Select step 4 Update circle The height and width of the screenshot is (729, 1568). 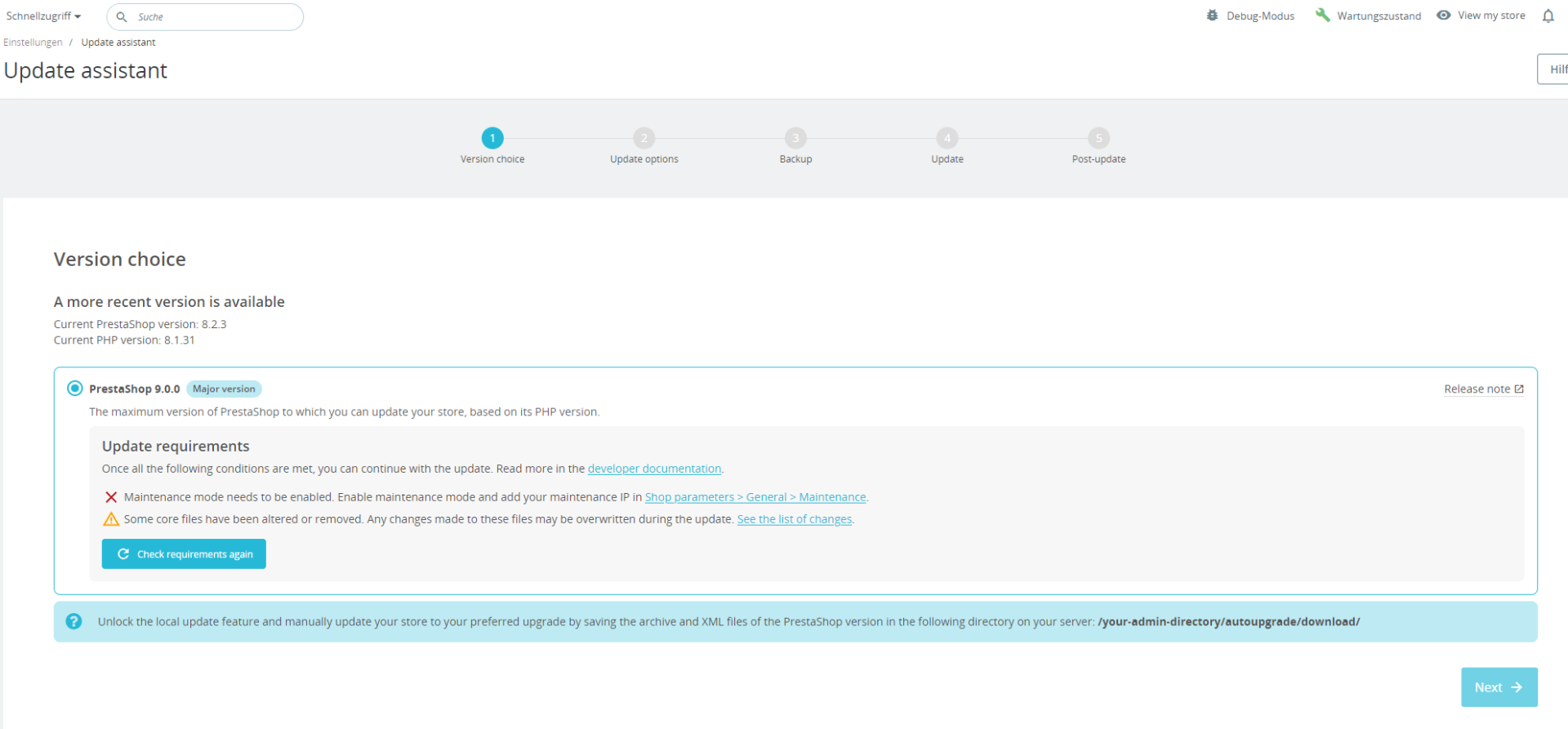pyautogui.click(x=947, y=138)
